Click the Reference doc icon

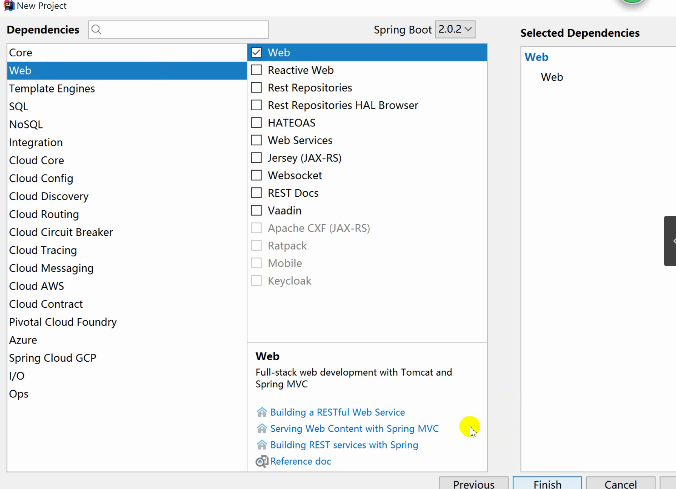(x=262, y=461)
